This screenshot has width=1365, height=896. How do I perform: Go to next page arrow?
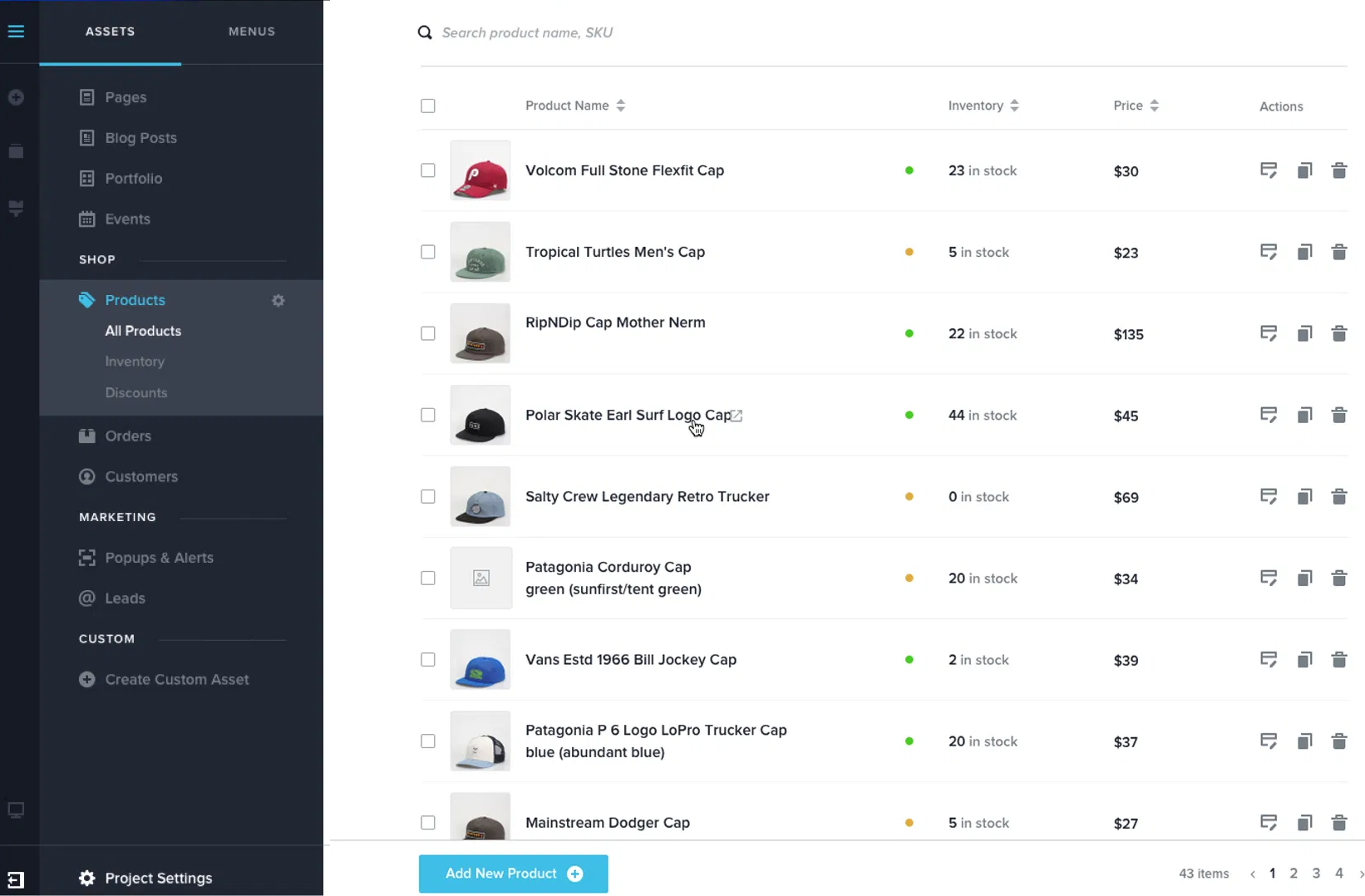click(x=1360, y=874)
